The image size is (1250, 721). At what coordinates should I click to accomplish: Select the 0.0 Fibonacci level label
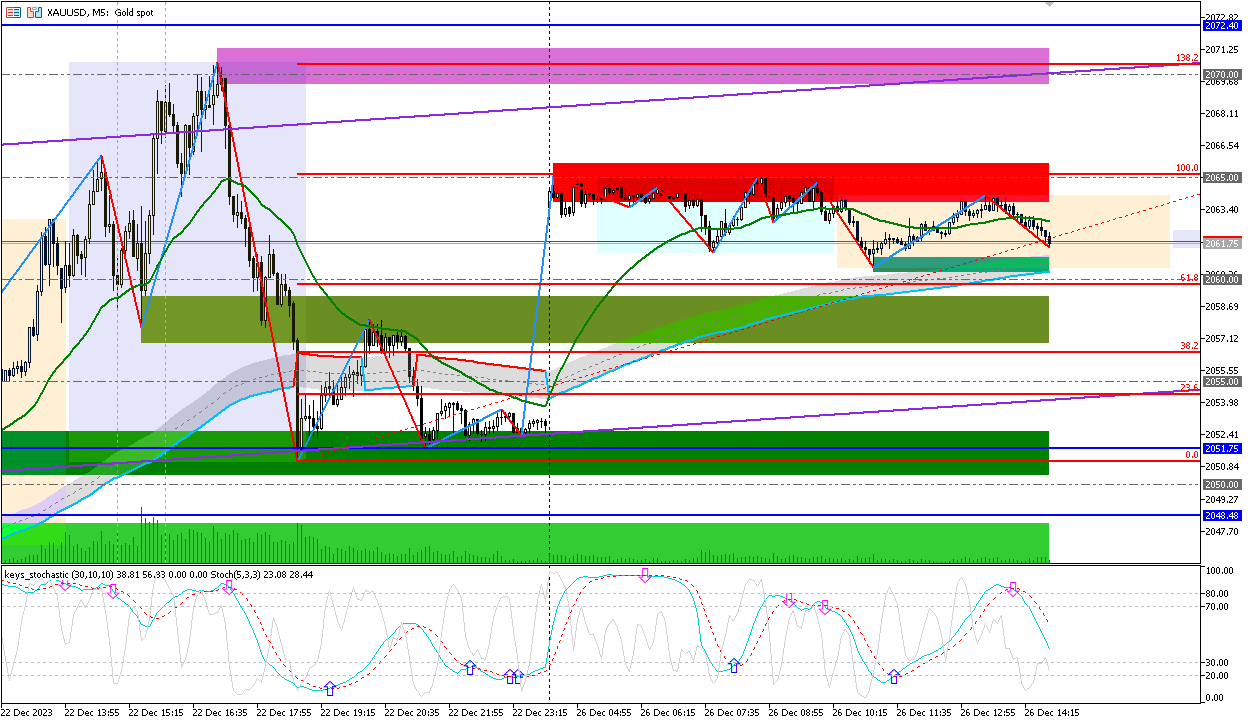pyautogui.click(x=1191, y=454)
